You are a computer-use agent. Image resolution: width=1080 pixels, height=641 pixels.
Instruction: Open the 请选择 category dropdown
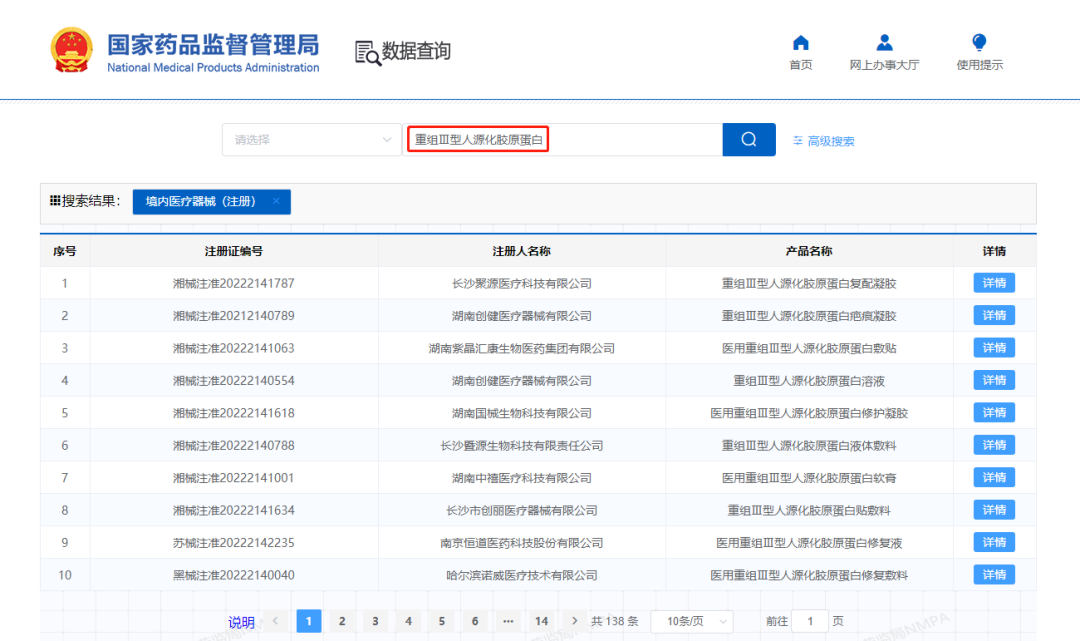point(310,139)
